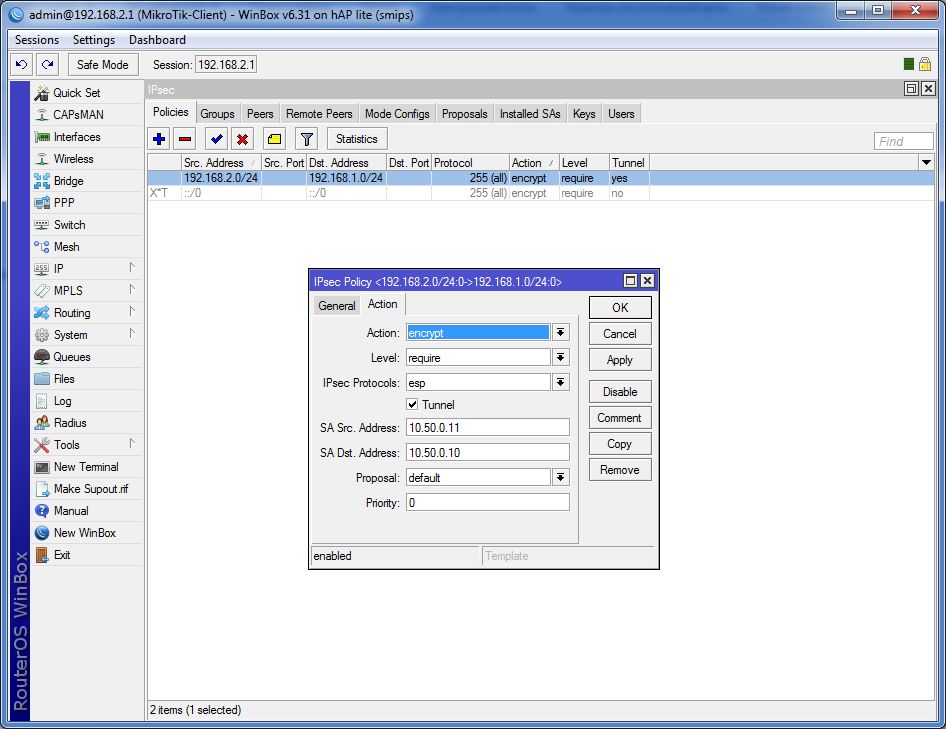Click the Apply button
Image resolution: width=946 pixels, height=729 pixels.
[x=620, y=360]
